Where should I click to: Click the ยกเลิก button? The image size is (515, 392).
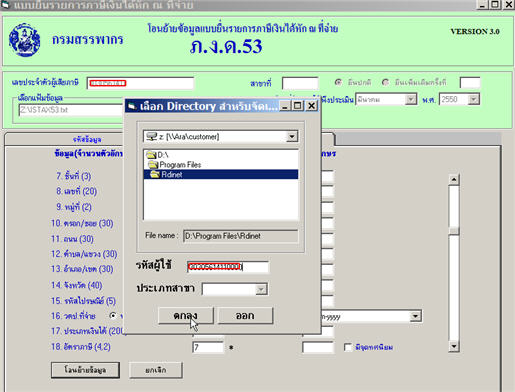[x=156, y=370]
